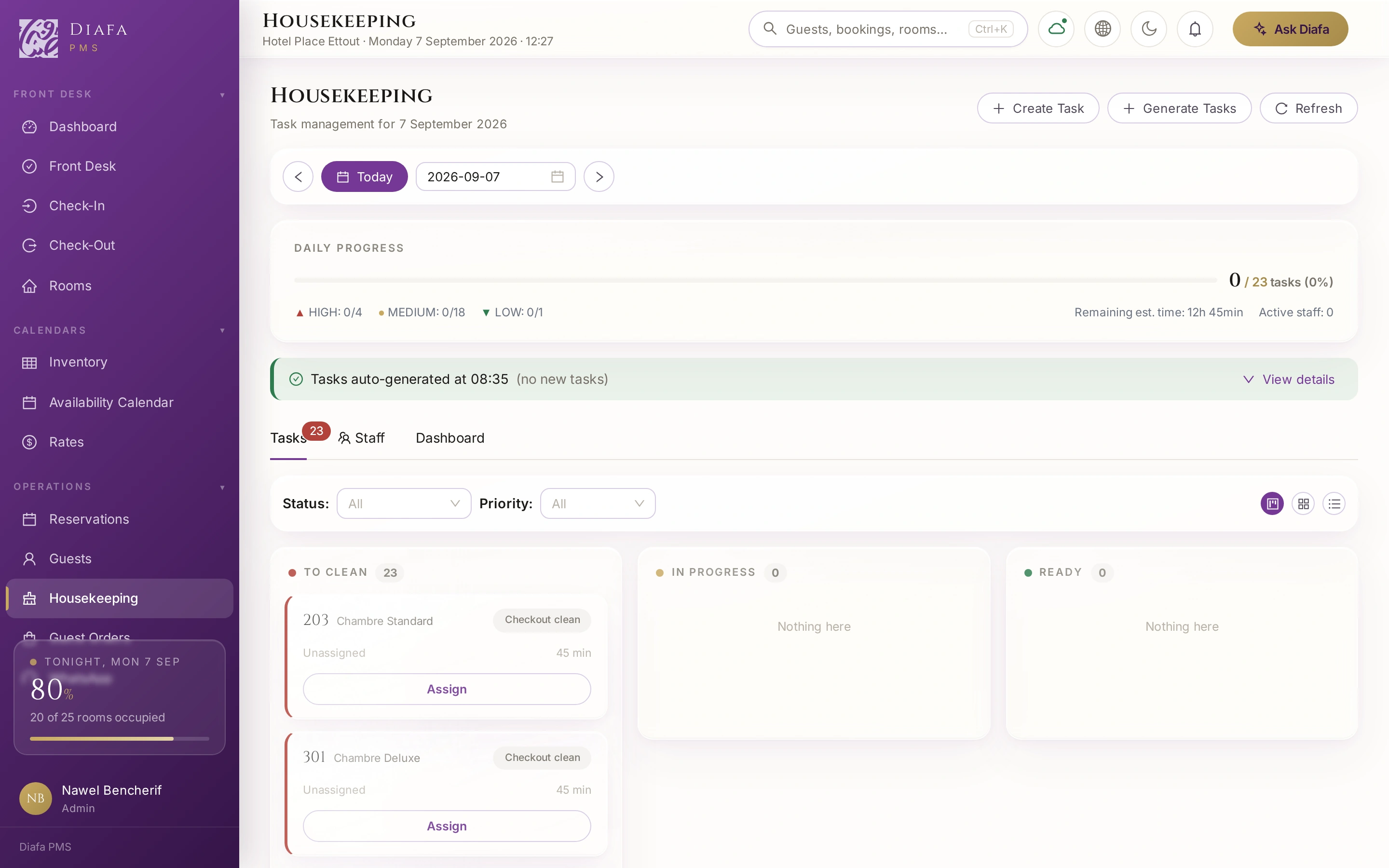
Task: Collapse the Front Desk sidebar section
Action: pos(222,95)
